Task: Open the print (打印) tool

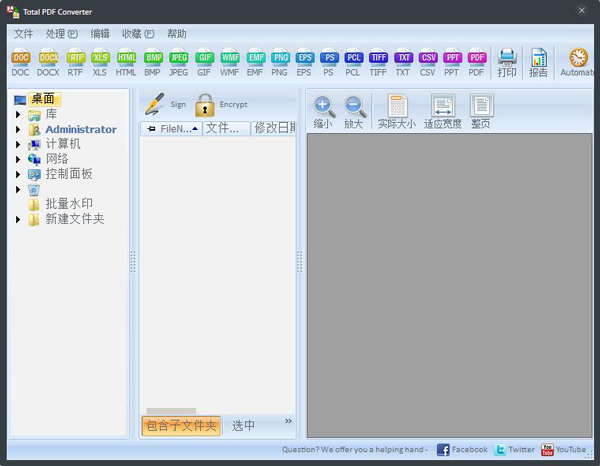Action: (507, 63)
